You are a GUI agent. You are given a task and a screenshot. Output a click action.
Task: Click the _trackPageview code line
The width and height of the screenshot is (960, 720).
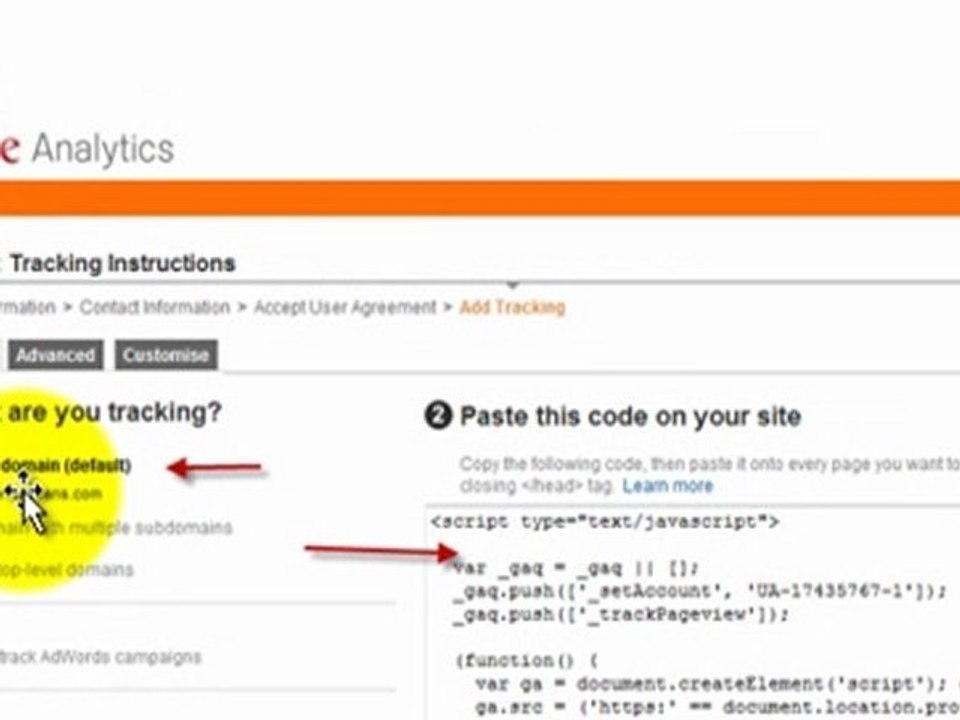[621, 614]
